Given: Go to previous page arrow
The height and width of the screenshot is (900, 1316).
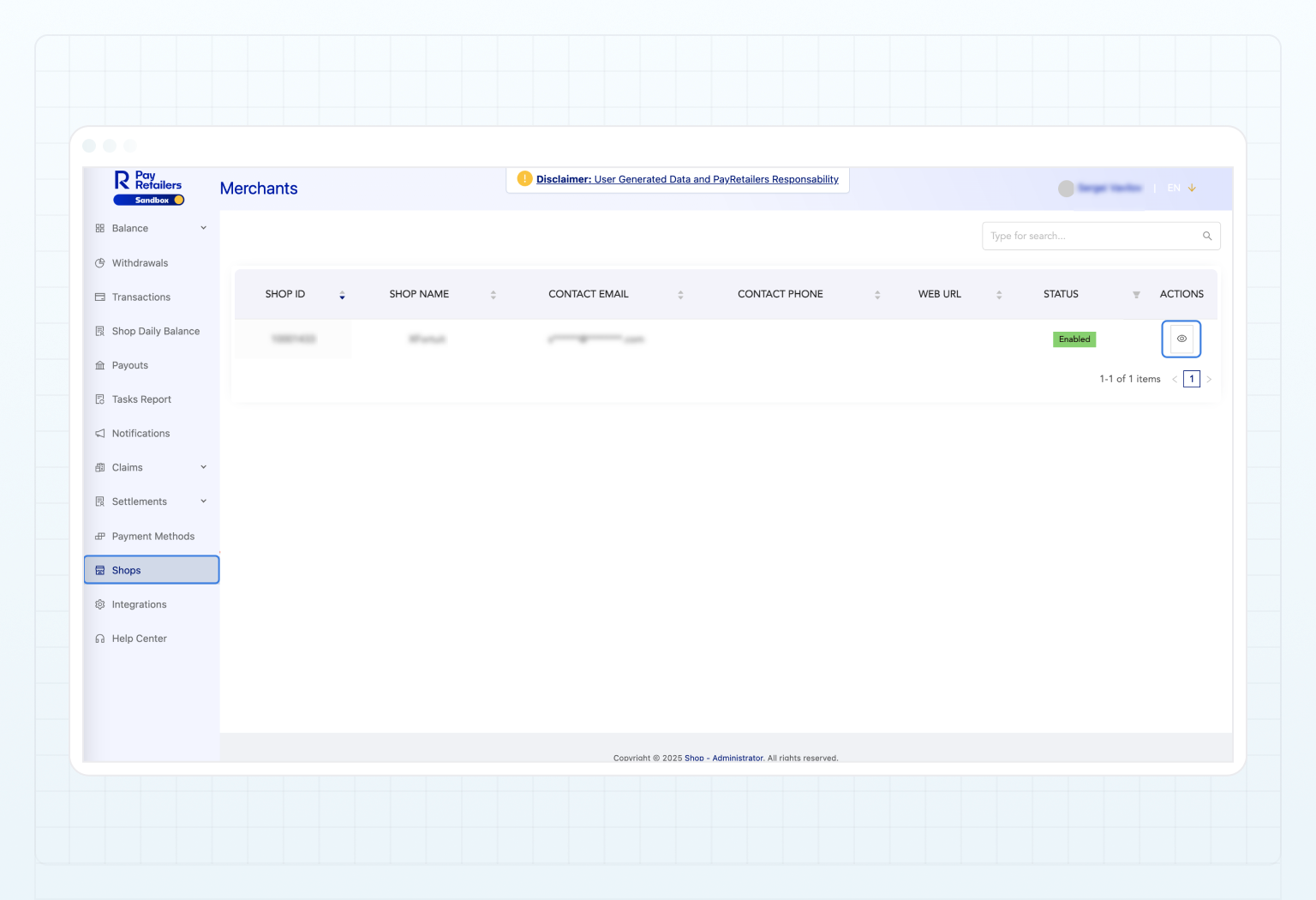Looking at the screenshot, I should (x=1174, y=379).
